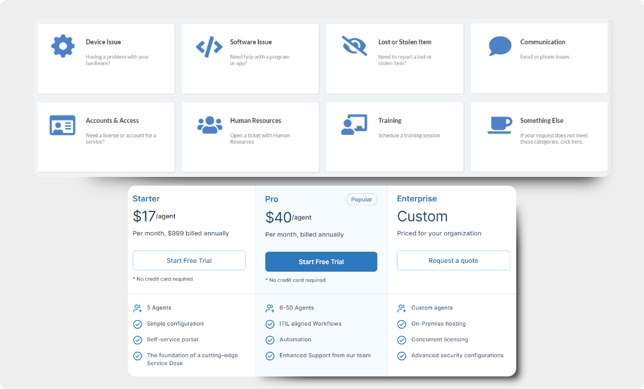Image resolution: width=644 pixels, height=389 pixels.
Task: Click the agents icon beside Custom agents
Action: point(402,308)
